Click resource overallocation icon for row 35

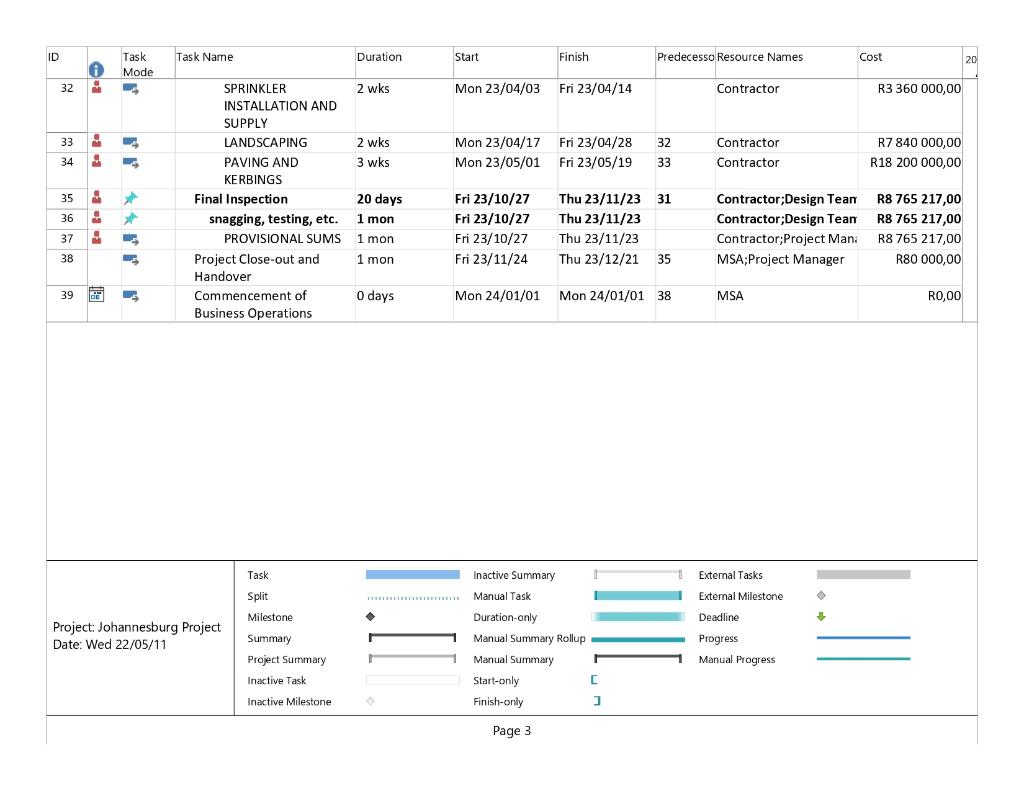(97, 197)
